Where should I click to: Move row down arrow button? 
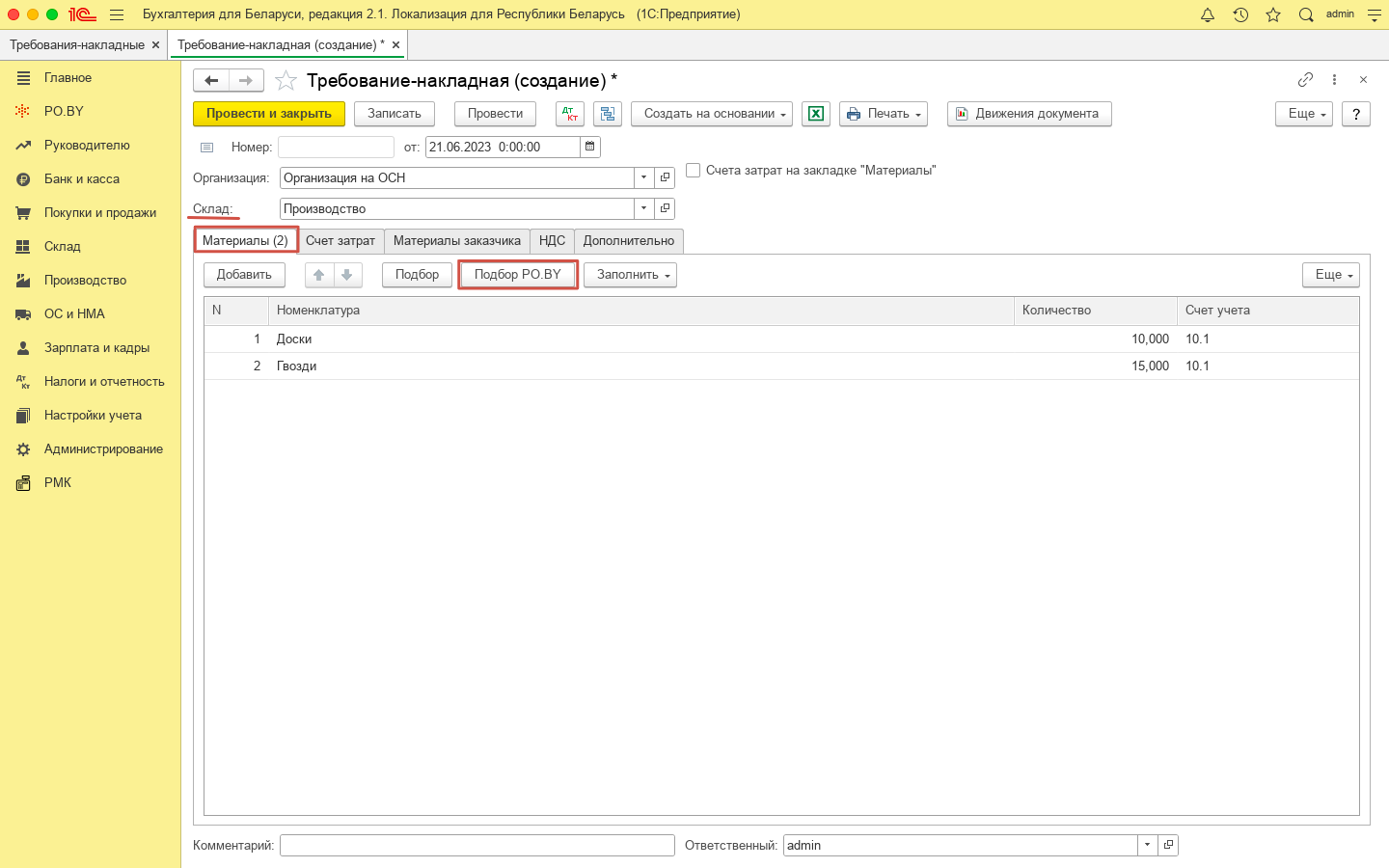coord(347,275)
